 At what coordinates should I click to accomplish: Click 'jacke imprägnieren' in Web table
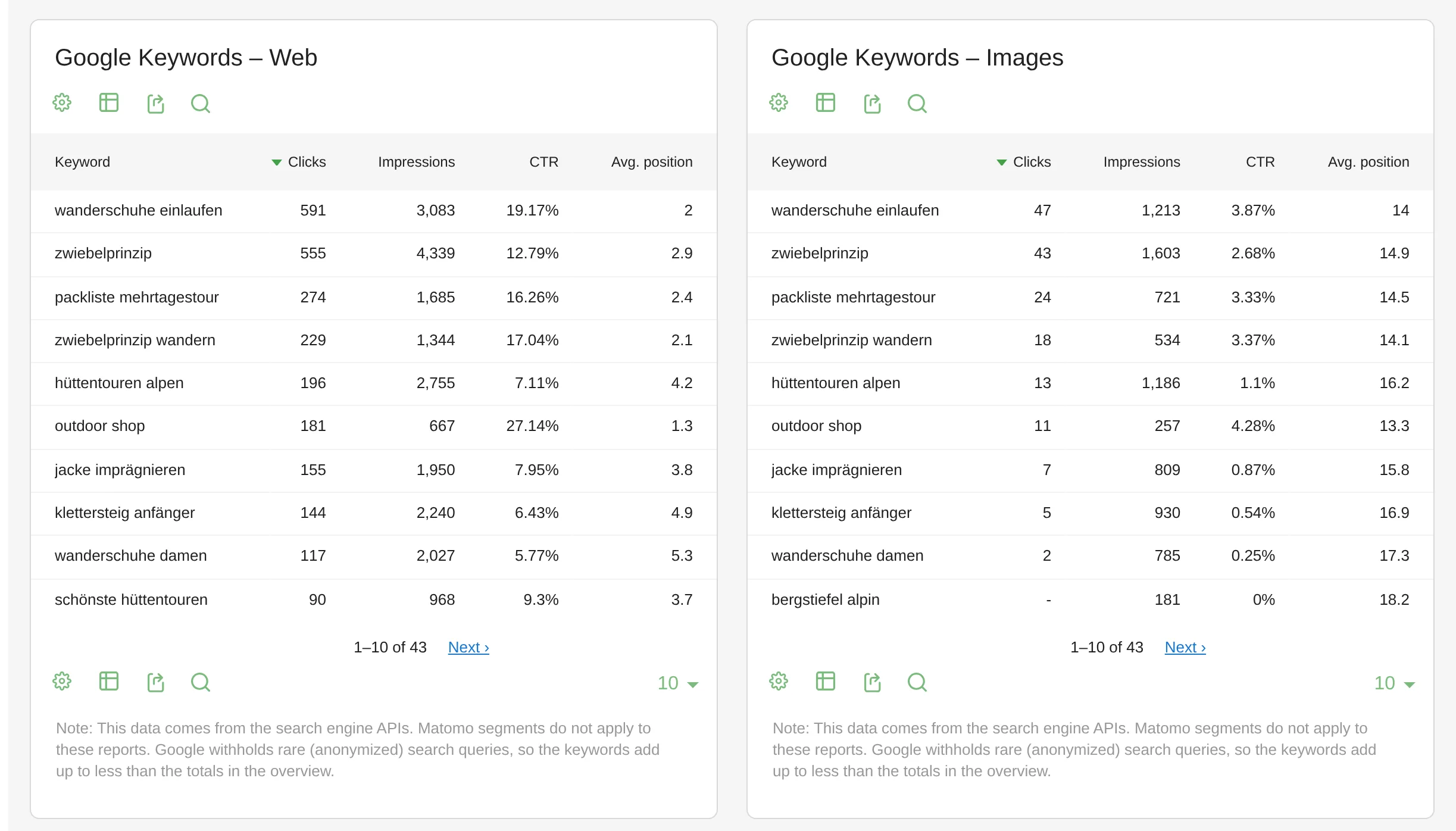[x=120, y=470]
